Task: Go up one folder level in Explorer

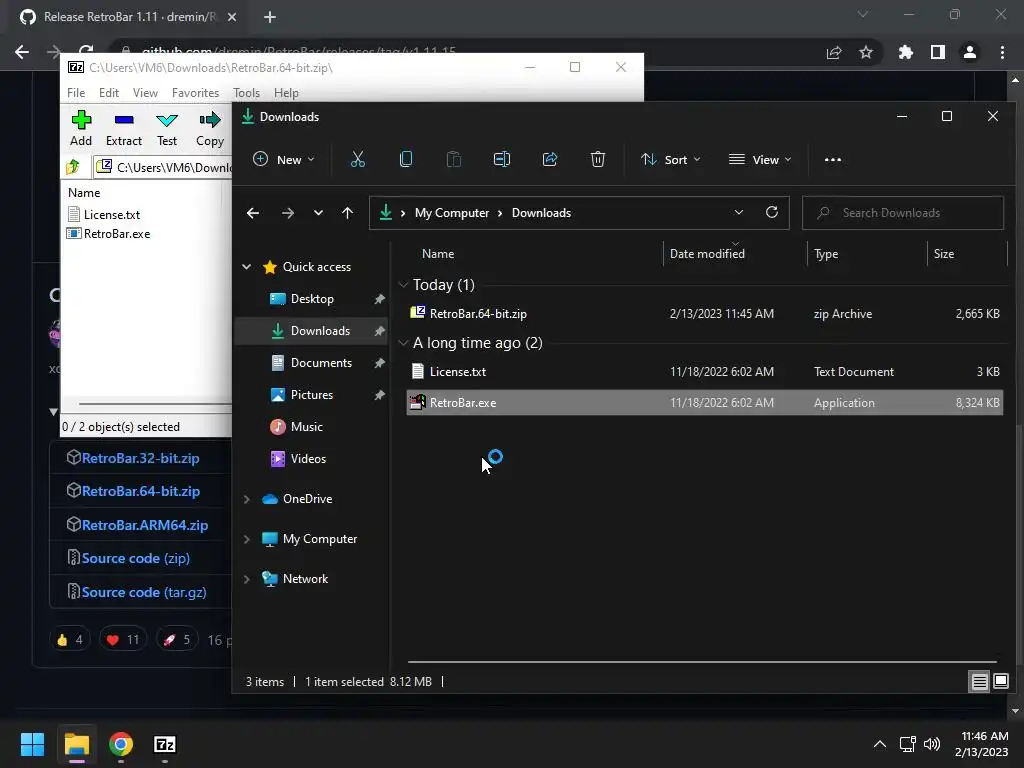Action: [x=347, y=213]
